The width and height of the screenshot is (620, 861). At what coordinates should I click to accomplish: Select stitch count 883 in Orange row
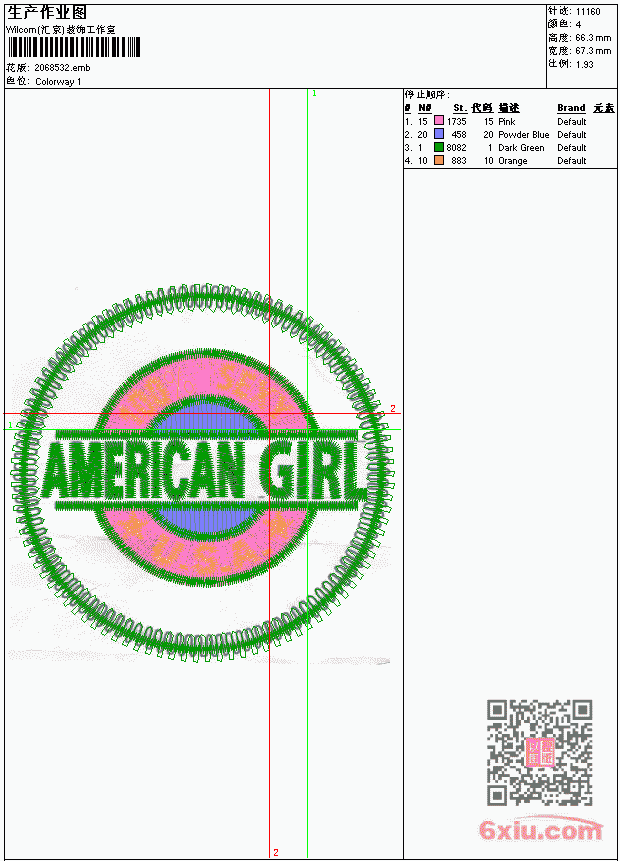459,161
